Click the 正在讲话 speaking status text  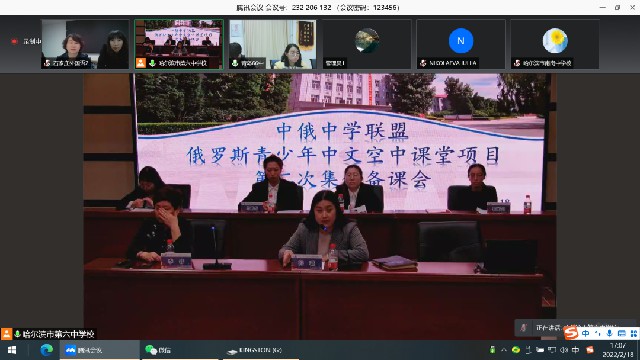[x=548, y=328]
